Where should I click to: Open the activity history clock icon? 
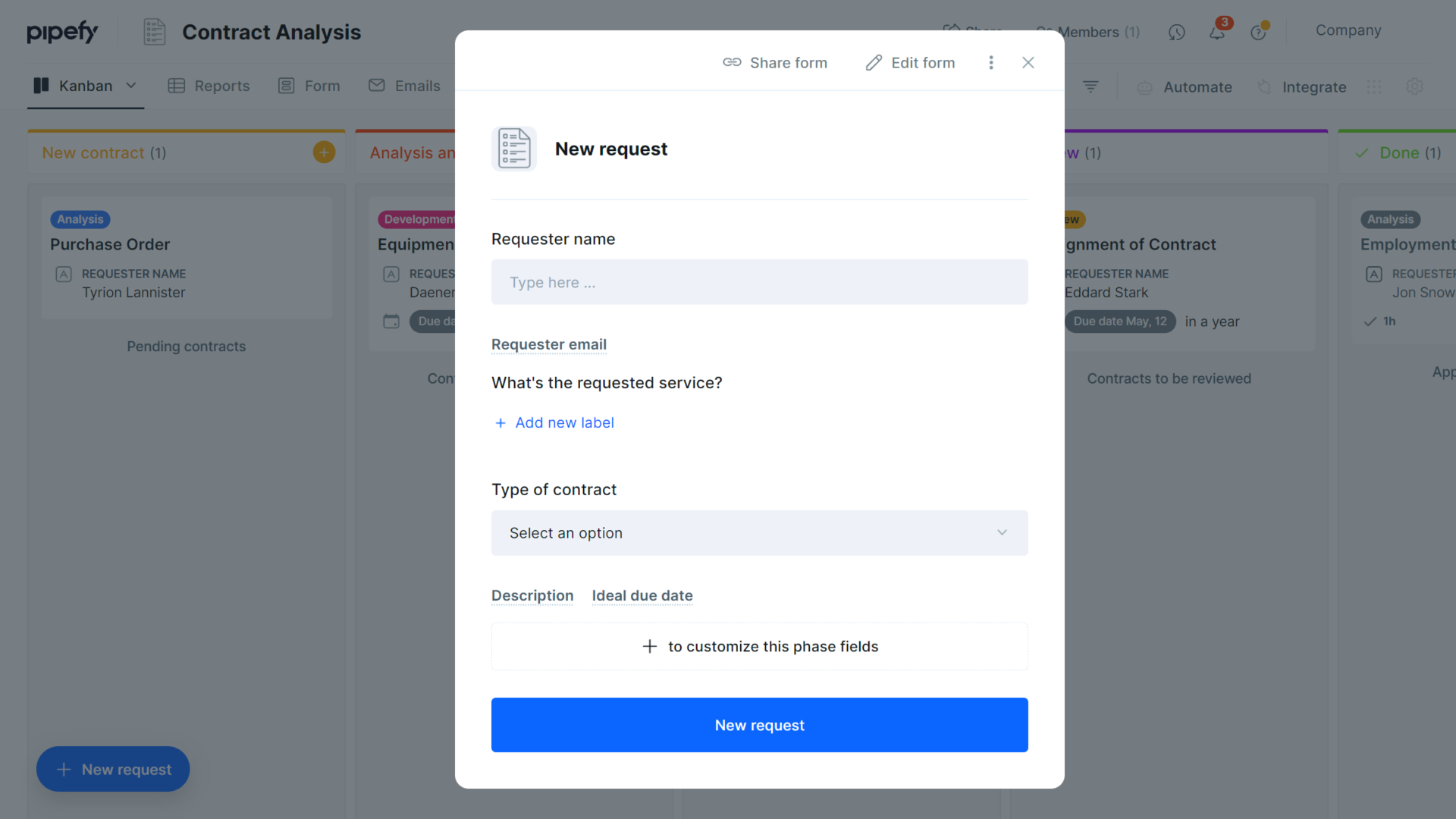[x=1176, y=33]
